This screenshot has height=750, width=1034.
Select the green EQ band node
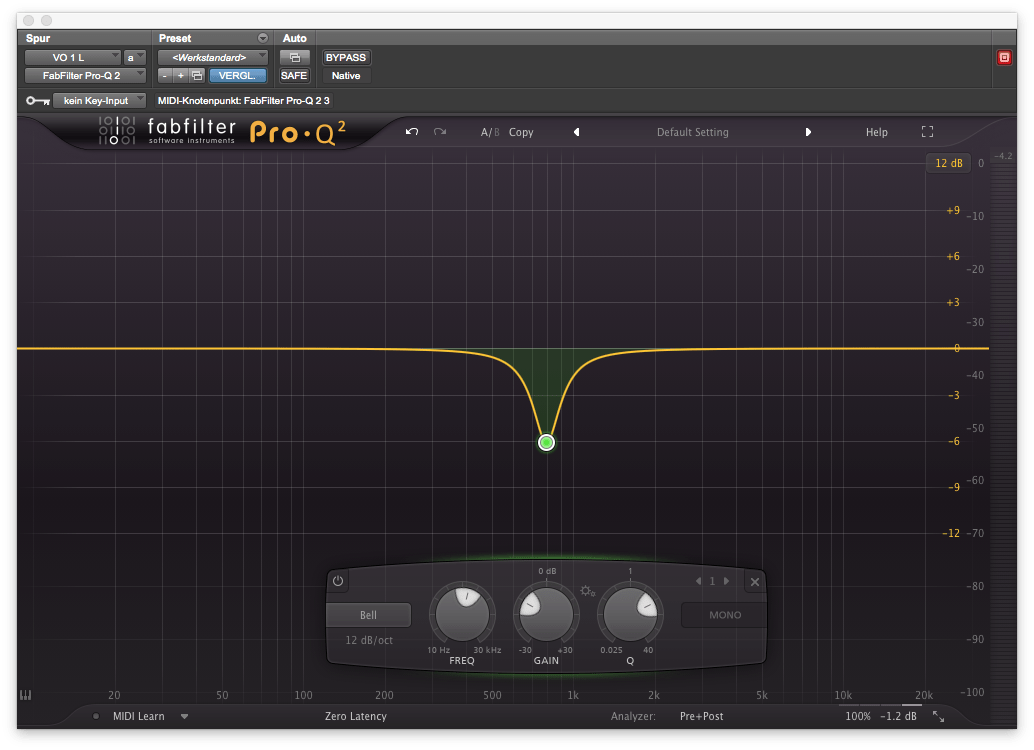pyautogui.click(x=546, y=443)
